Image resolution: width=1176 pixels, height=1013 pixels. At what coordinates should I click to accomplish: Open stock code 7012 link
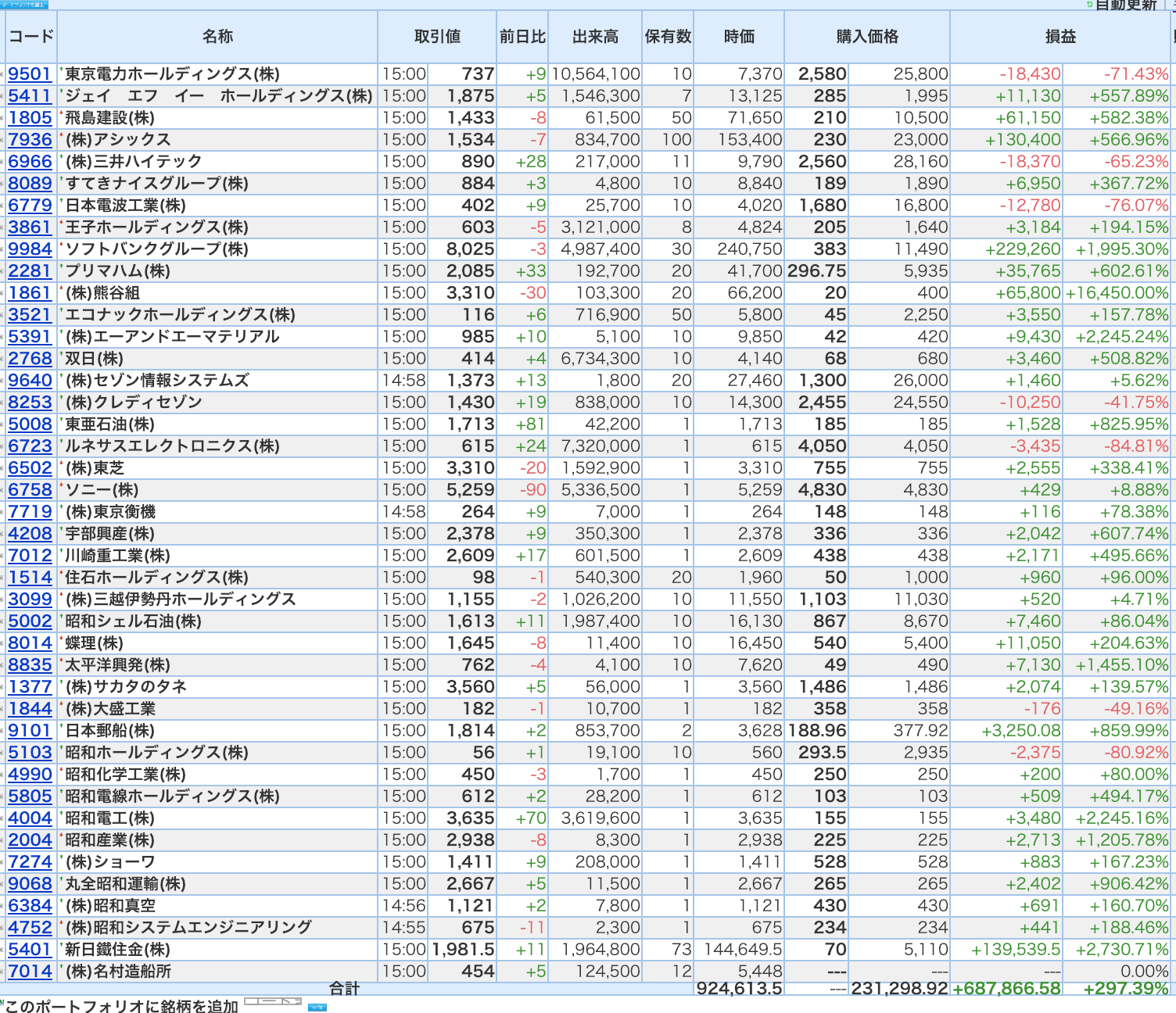click(x=30, y=556)
